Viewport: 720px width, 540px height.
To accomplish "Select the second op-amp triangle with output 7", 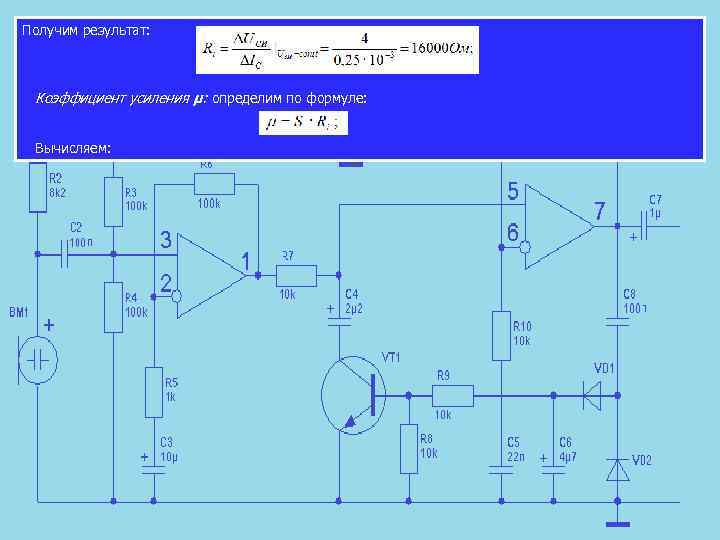I will click(559, 226).
